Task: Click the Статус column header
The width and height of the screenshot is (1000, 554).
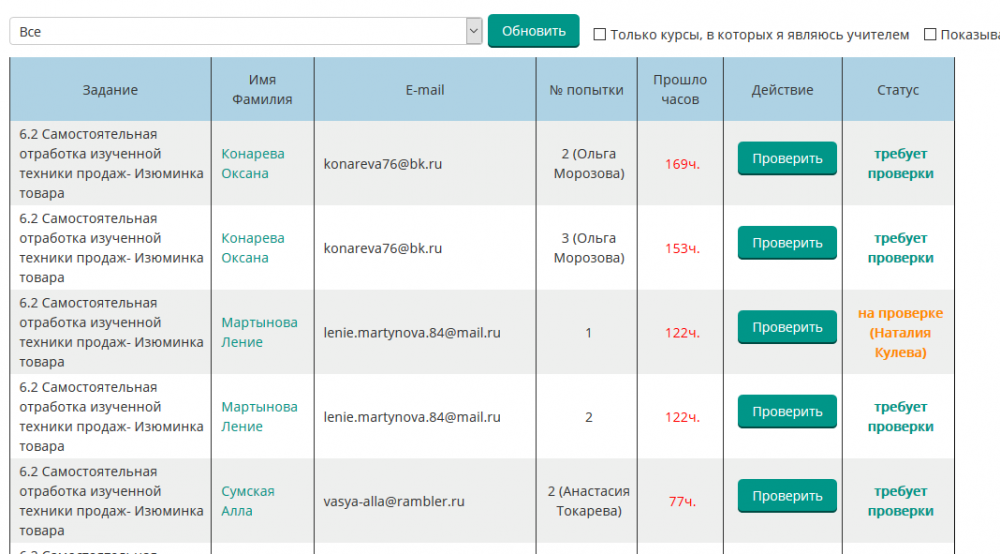Action: point(898,90)
